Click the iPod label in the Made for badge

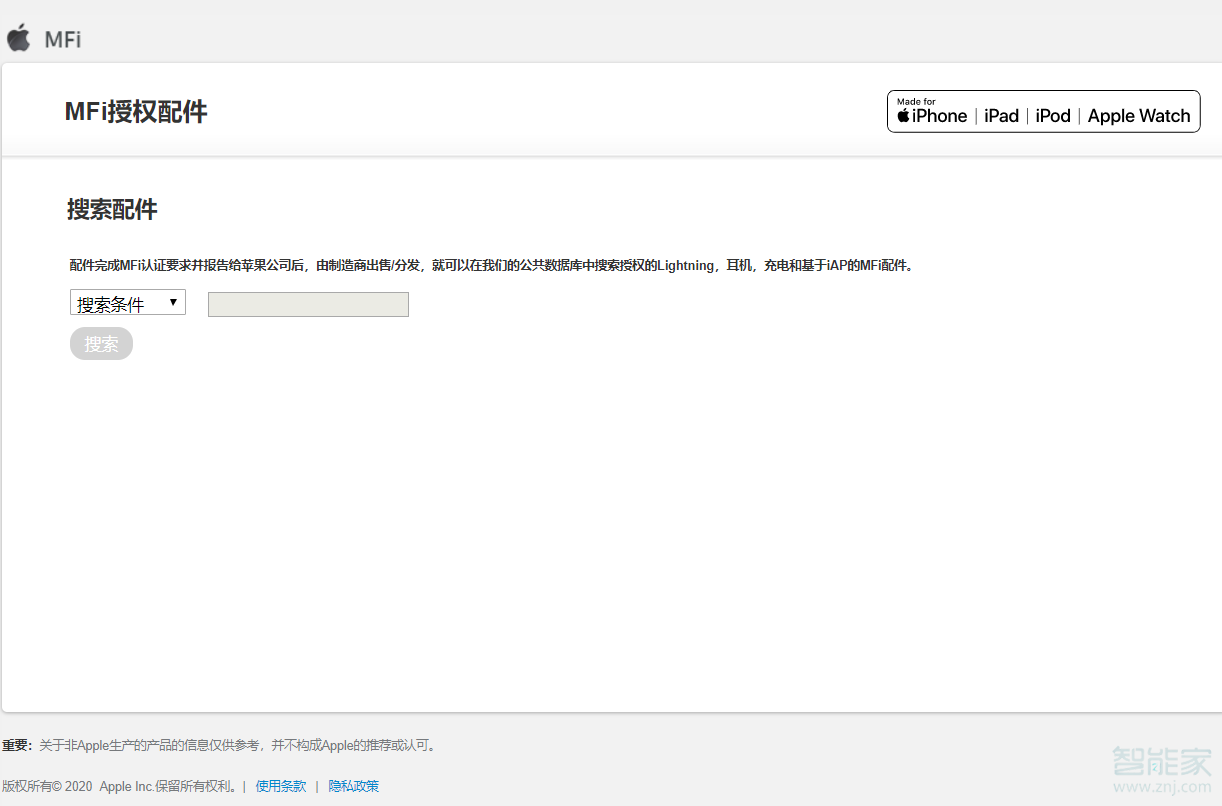(x=1053, y=116)
